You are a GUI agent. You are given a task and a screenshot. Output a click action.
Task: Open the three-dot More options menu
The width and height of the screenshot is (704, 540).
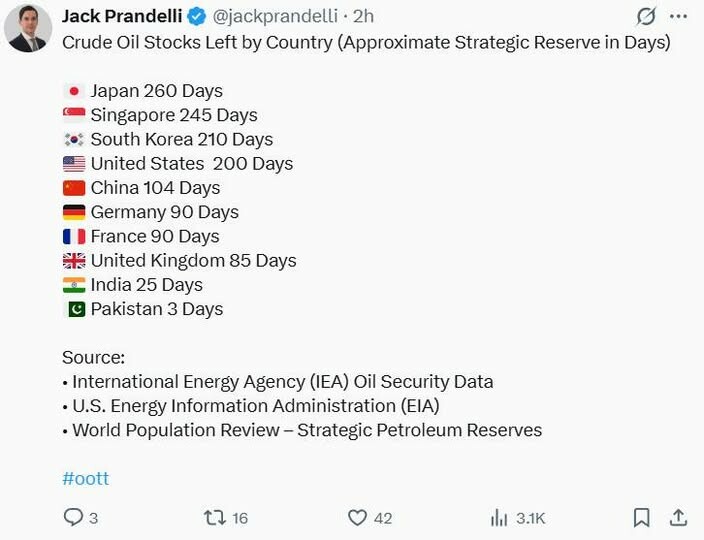click(680, 17)
